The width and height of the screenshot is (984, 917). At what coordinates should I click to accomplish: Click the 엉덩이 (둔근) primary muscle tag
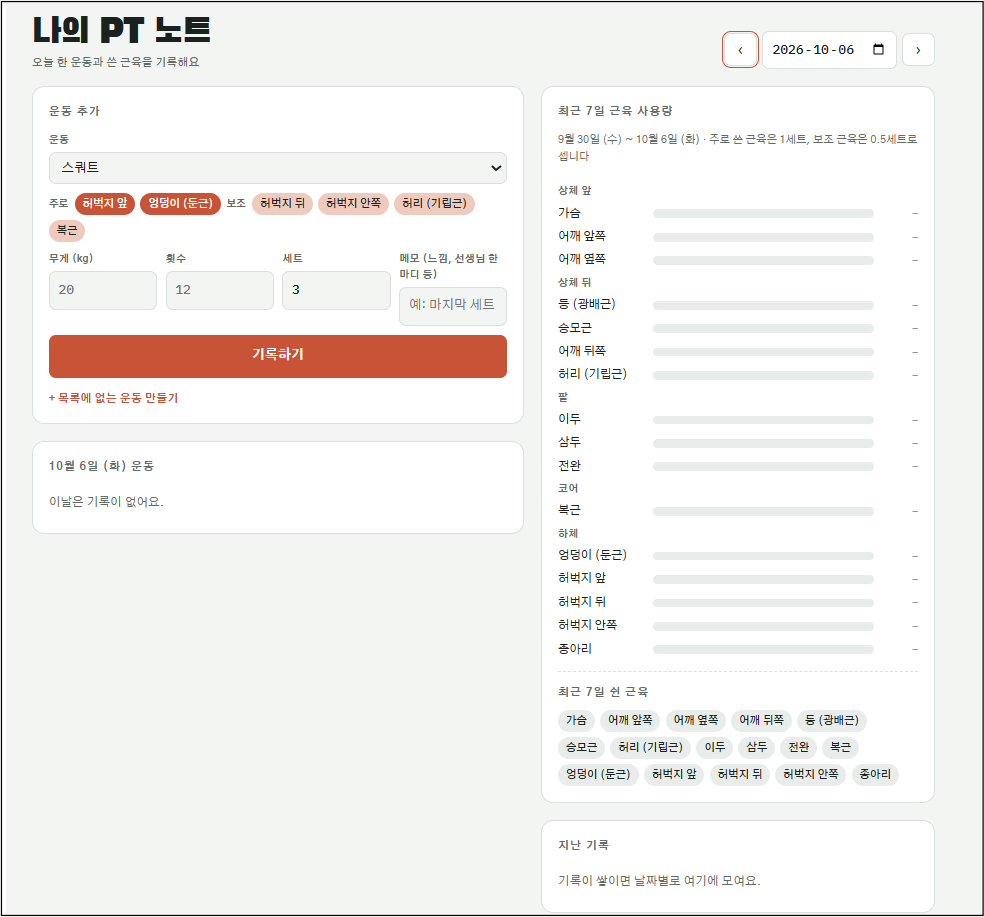(x=180, y=203)
